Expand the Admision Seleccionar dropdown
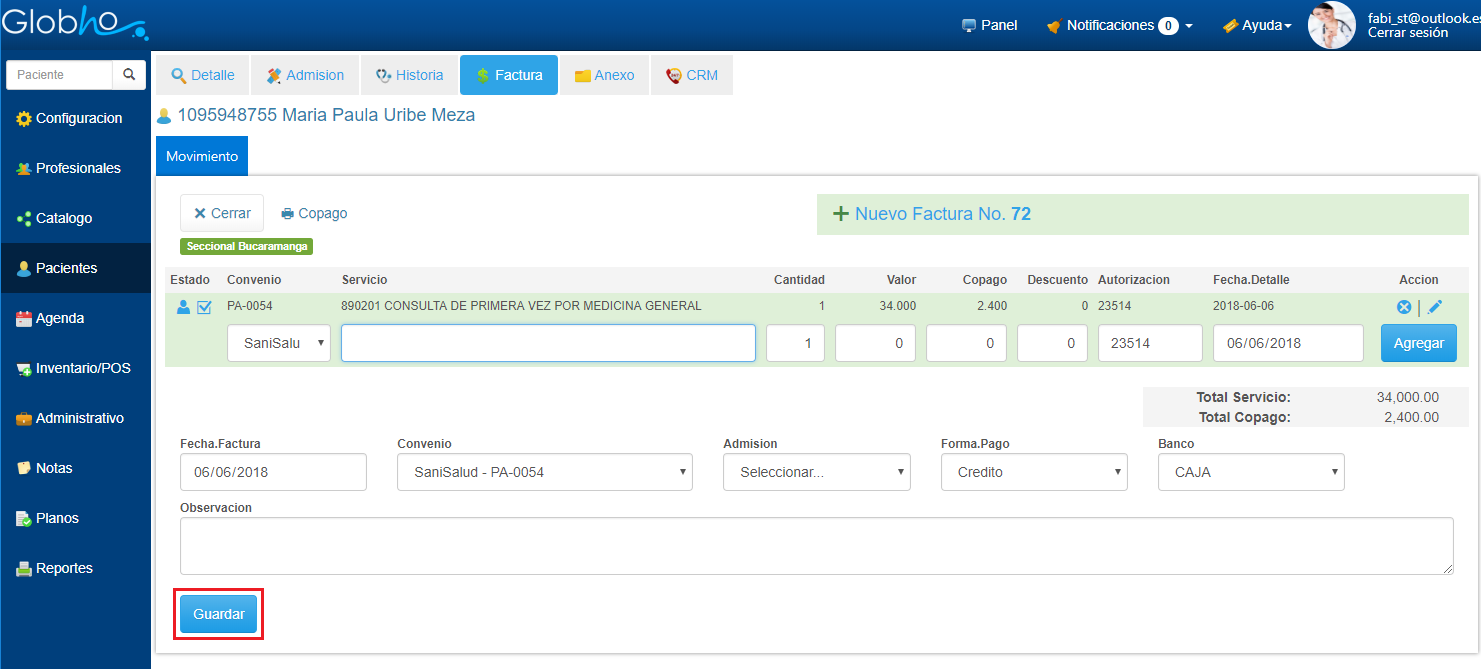The width and height of the screenshot is (1481, 669). 816,472
